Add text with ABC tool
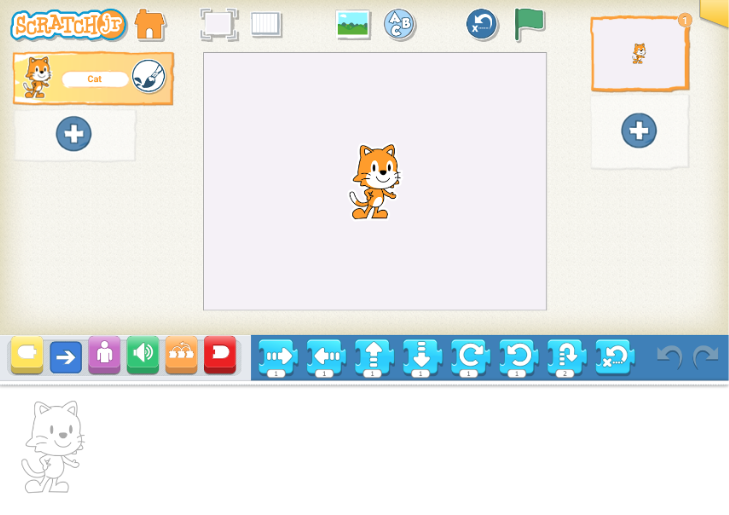Image resolution: width=729 pixels, height=515 pixels. (399, 25)
